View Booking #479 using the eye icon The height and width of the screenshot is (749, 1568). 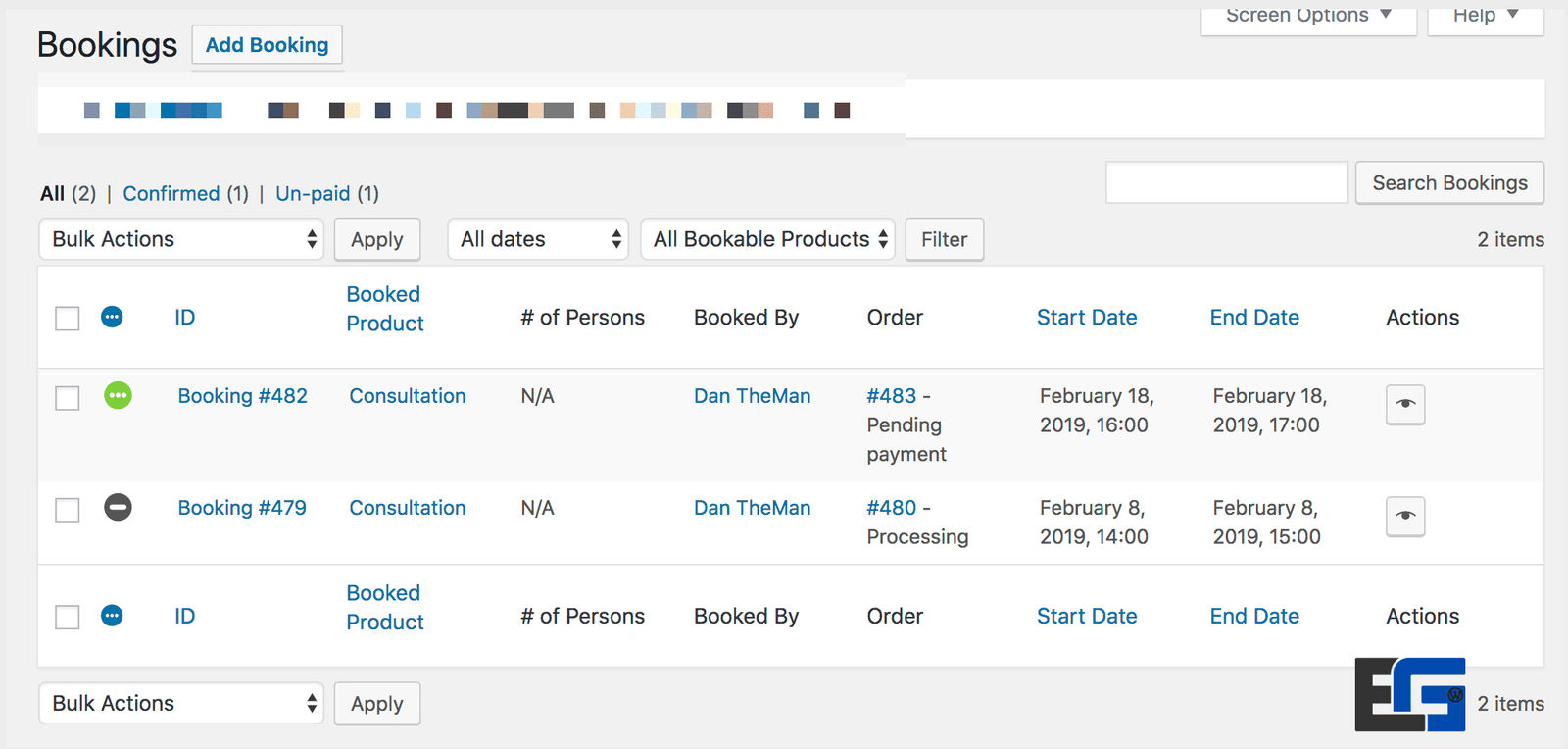click(x=1405, y=516)
